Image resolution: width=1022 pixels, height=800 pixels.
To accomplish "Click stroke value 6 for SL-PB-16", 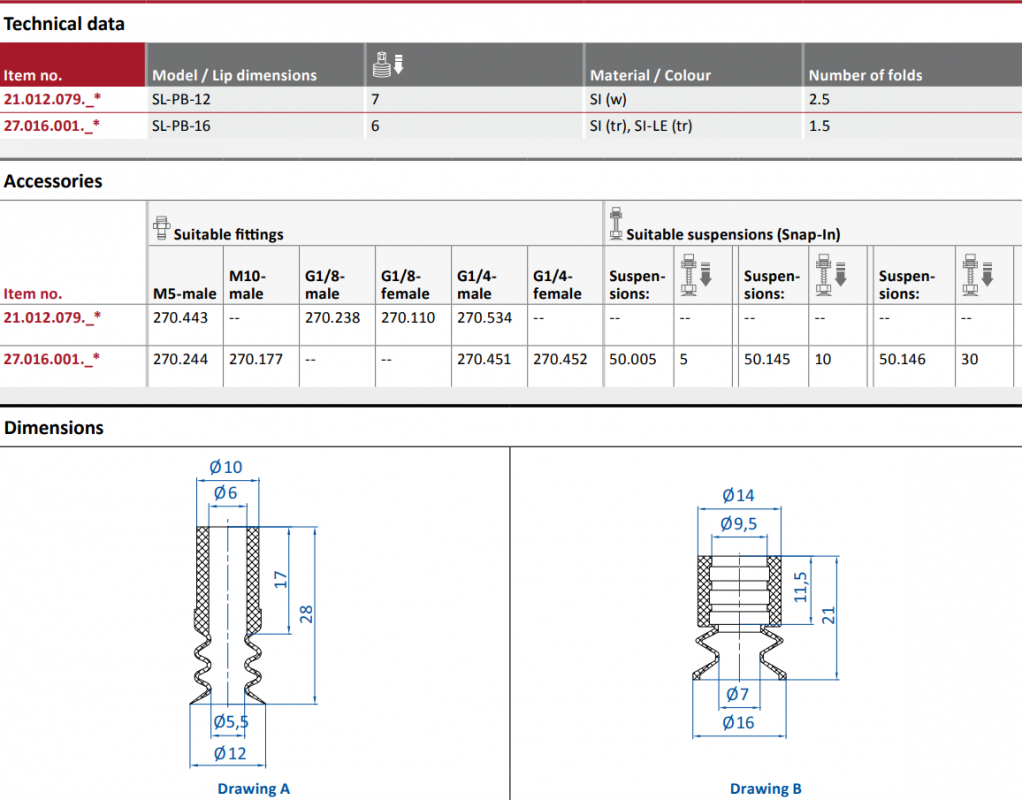I will [x=375, y=126].
